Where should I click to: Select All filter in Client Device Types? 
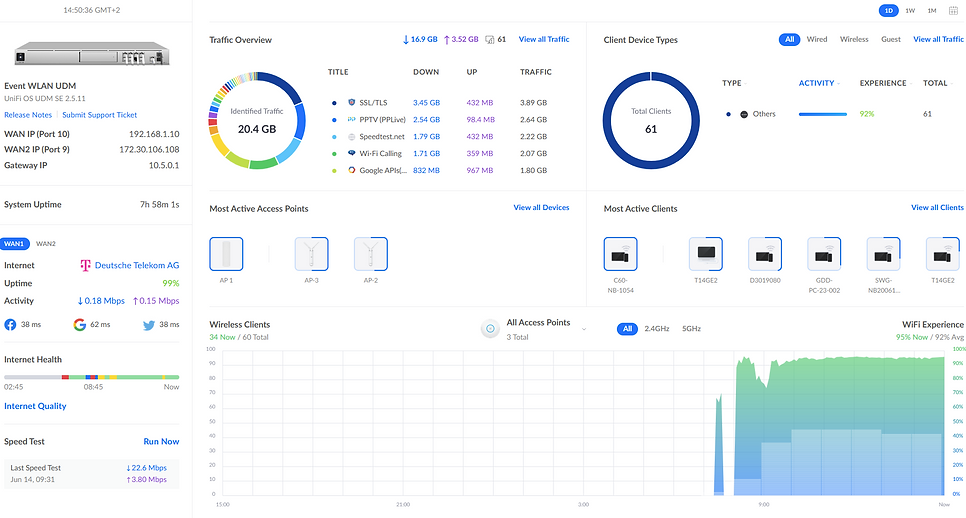point(789,39)
